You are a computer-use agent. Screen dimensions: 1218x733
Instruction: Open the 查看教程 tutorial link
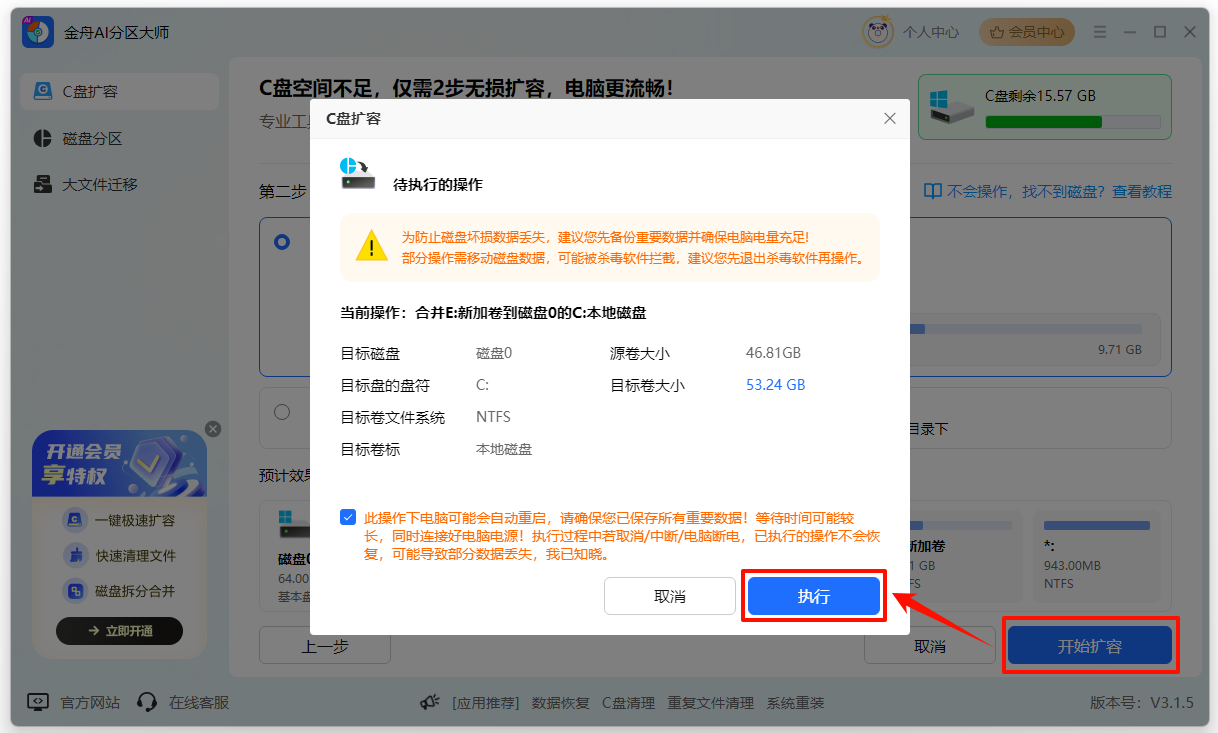[1143, 191]
